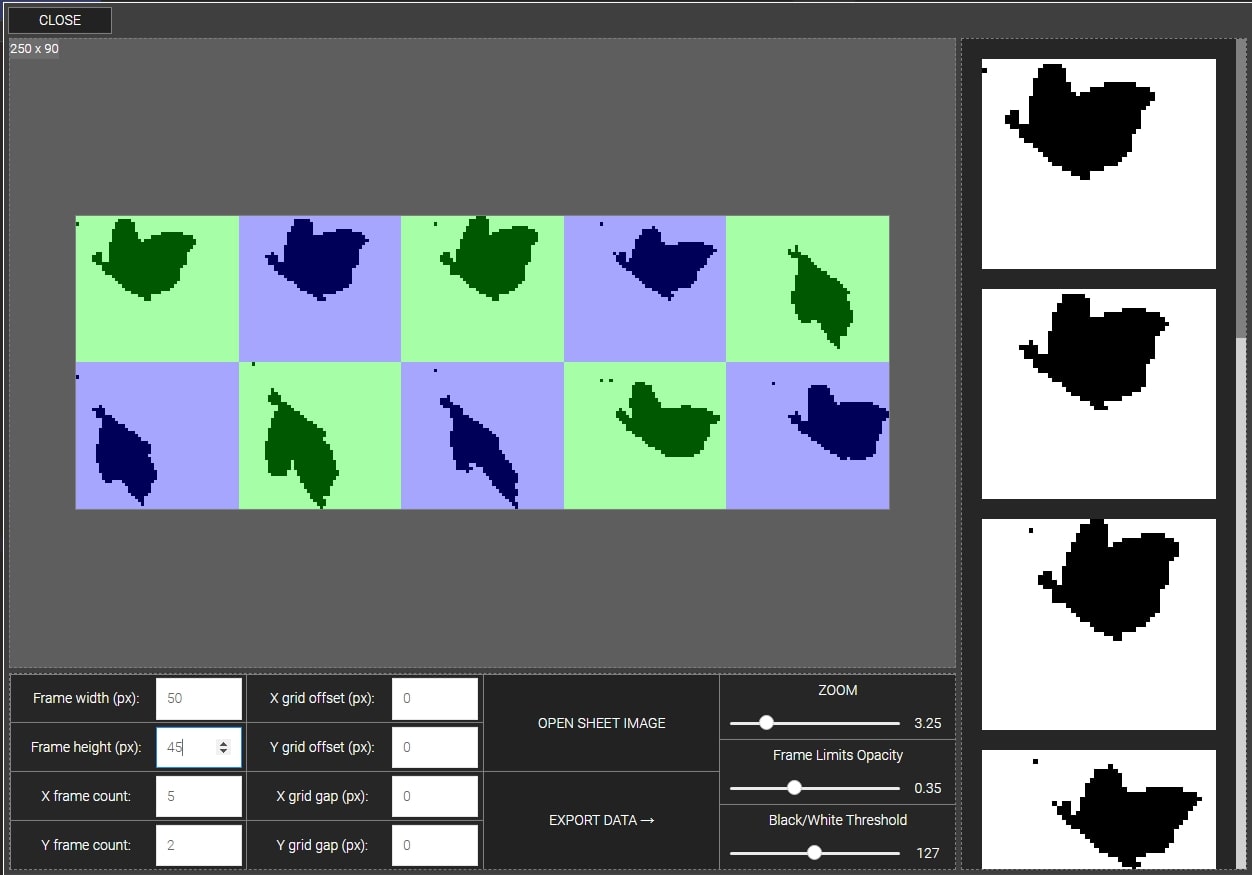This screenshot has height=875, width=1252.
Task: Focus the Y grid gap (px) field
Action: pyautogui.click(x=434, y=845)
